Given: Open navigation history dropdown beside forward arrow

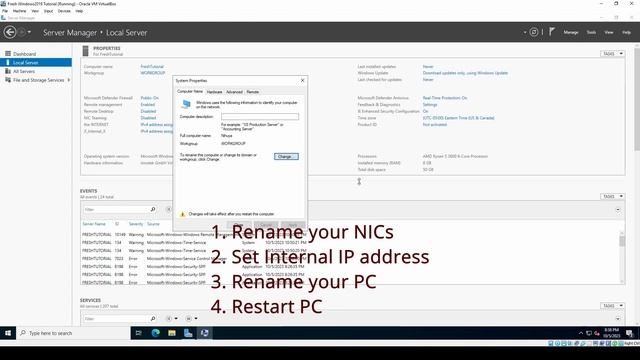Looking at the screenshot, I should 29,32.
